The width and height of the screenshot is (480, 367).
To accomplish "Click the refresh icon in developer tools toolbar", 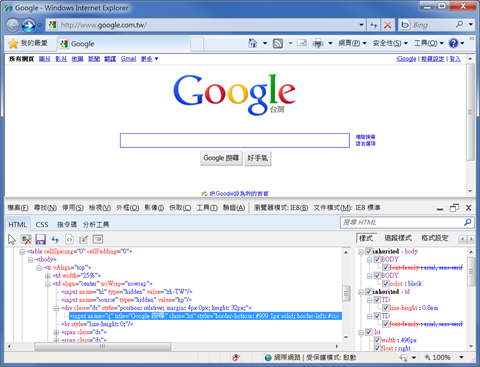I will [55, 239].
